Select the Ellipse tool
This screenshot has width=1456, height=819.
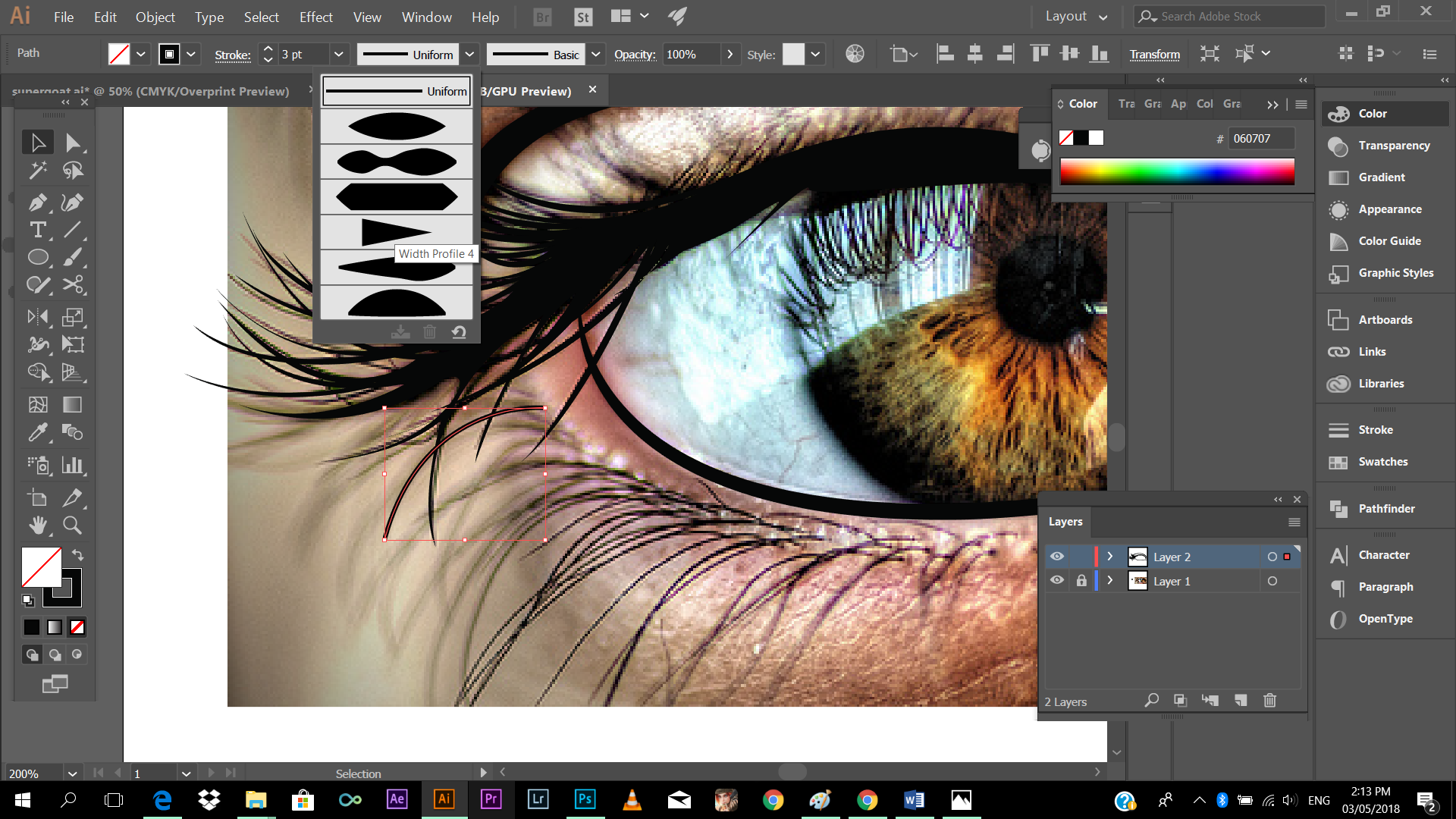click(x=37, y=257)
